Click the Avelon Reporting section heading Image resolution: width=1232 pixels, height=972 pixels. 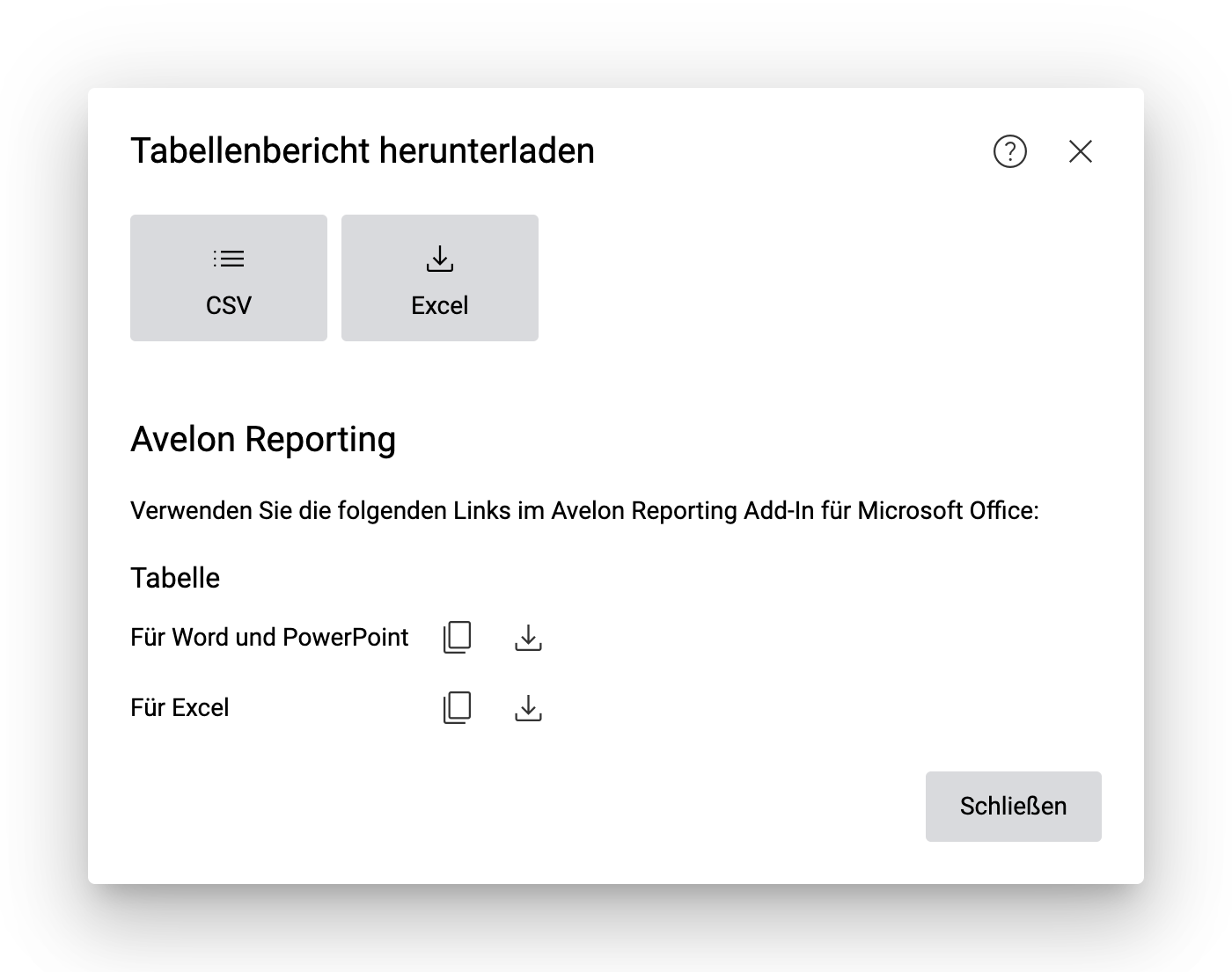pyautogui.click(x=263, y=439)
